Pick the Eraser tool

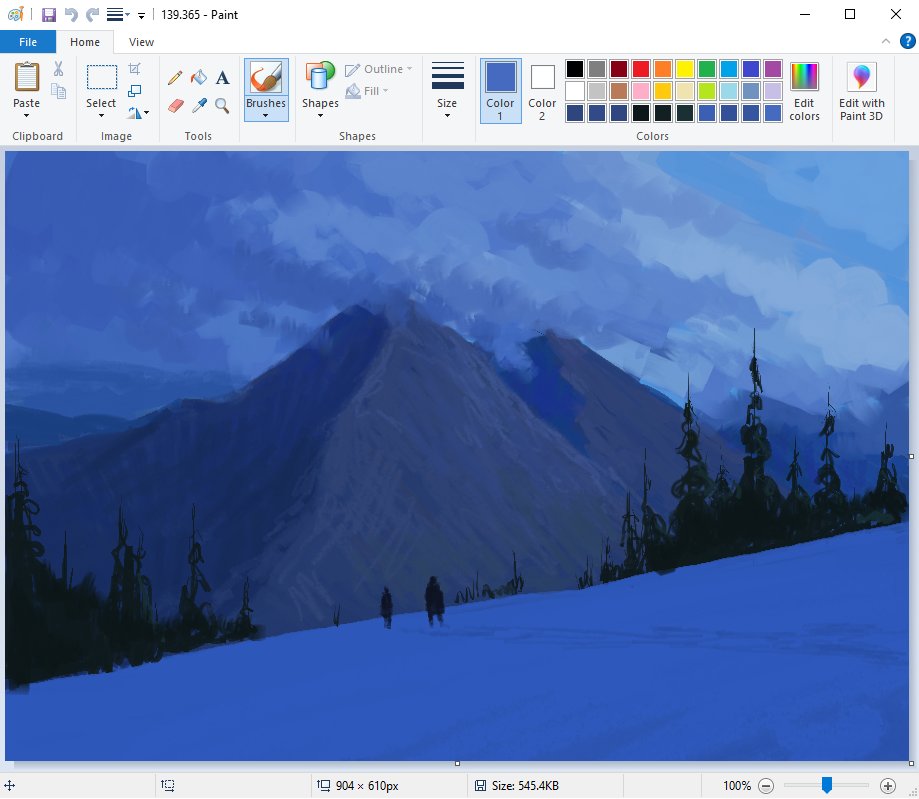175,104
